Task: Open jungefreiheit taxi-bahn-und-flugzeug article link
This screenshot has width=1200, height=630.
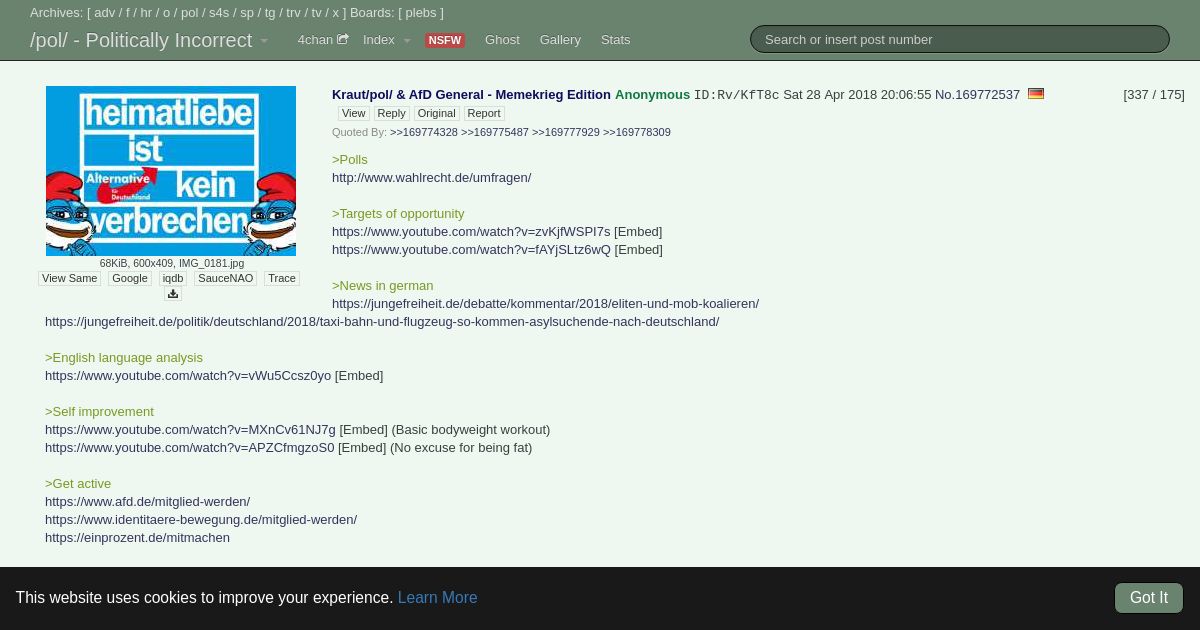Action: [382, 321]
